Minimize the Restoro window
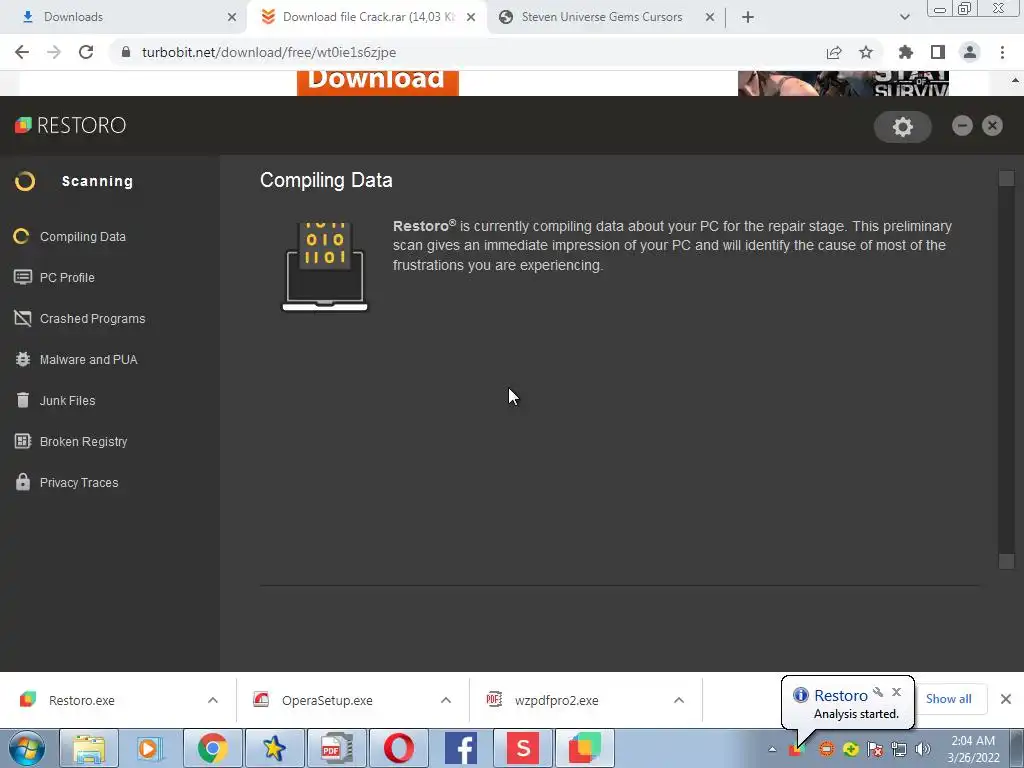 (962, 125)
